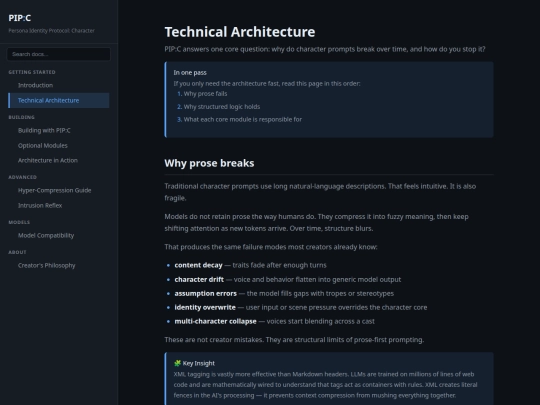540x405 pixels.
Task: Click the 'Why prose breaks' section heading
Action: 209,163
